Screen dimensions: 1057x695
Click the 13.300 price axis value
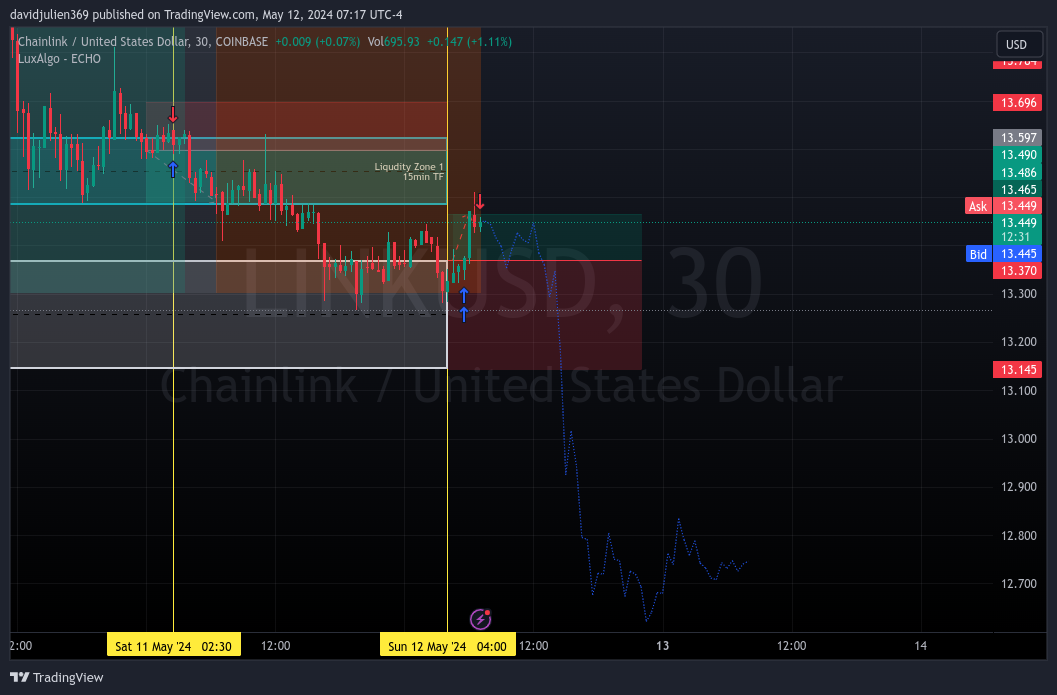click(1019, 293)
